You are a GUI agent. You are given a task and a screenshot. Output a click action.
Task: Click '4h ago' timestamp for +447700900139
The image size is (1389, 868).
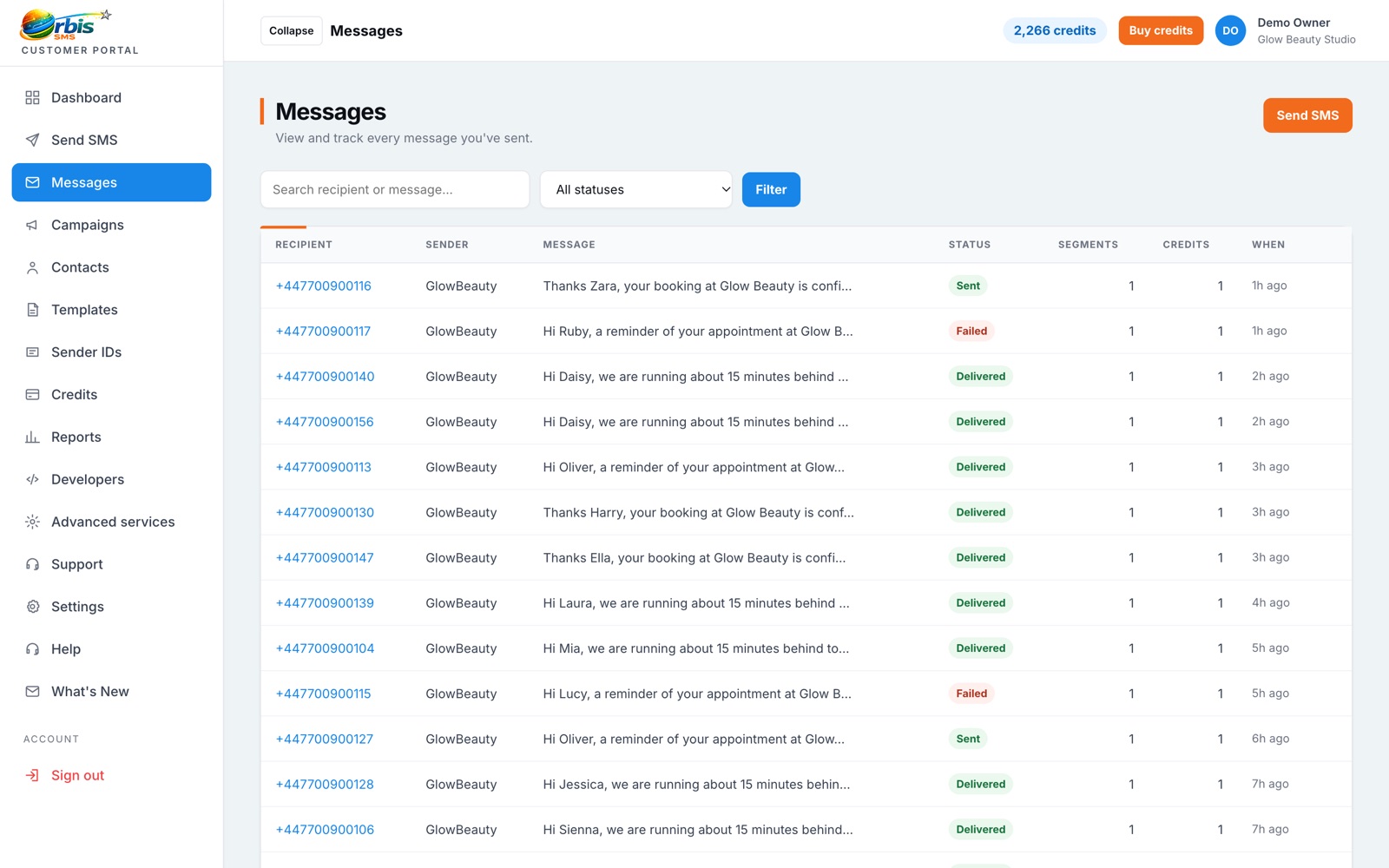click(x=1270, y=602)
